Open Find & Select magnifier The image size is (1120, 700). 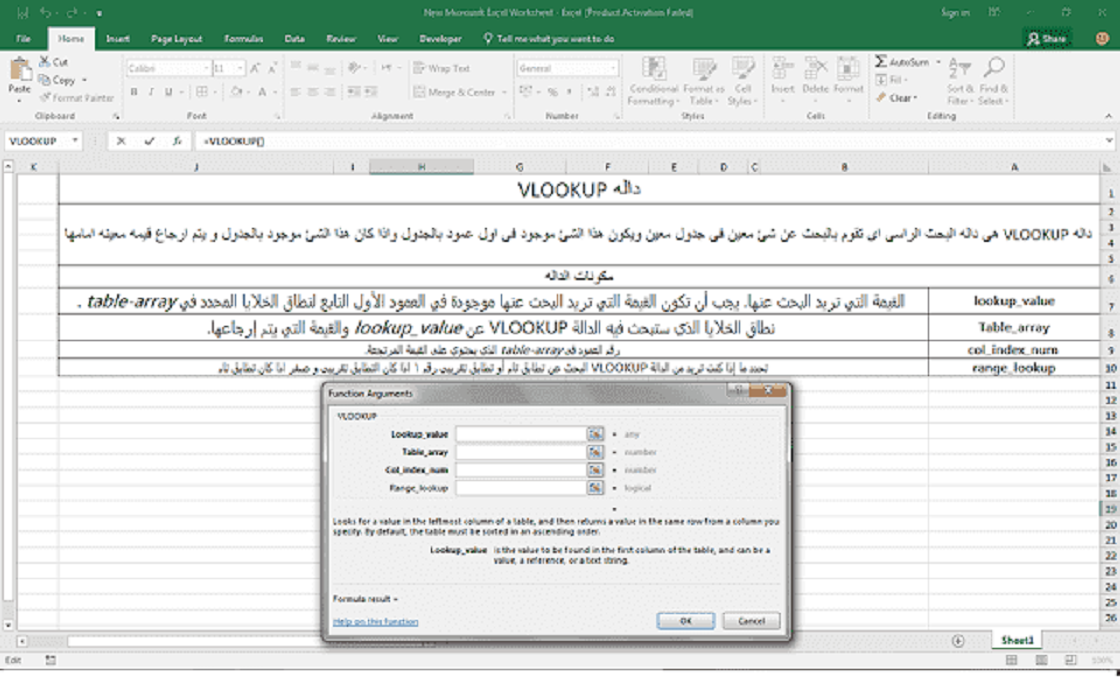[994, 81]
